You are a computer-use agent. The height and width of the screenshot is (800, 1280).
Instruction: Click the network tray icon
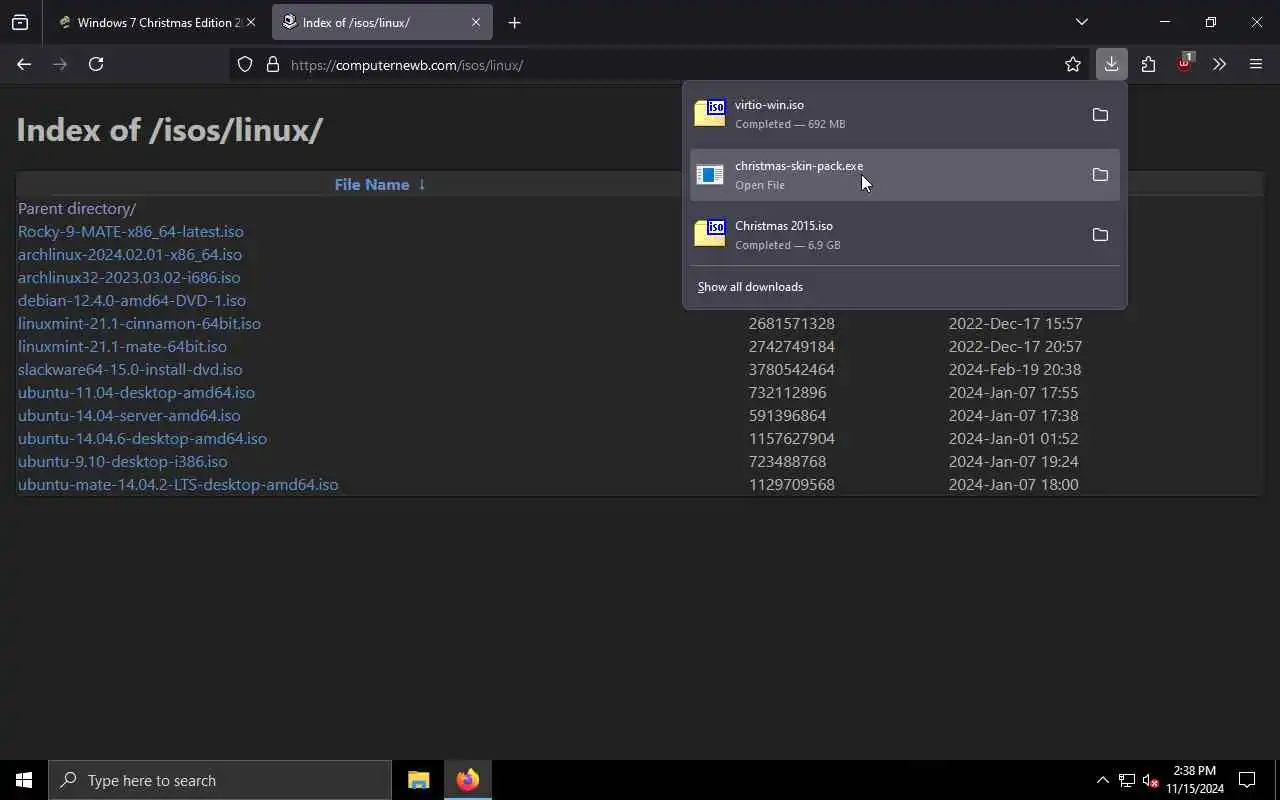(x=1127, y=780)
